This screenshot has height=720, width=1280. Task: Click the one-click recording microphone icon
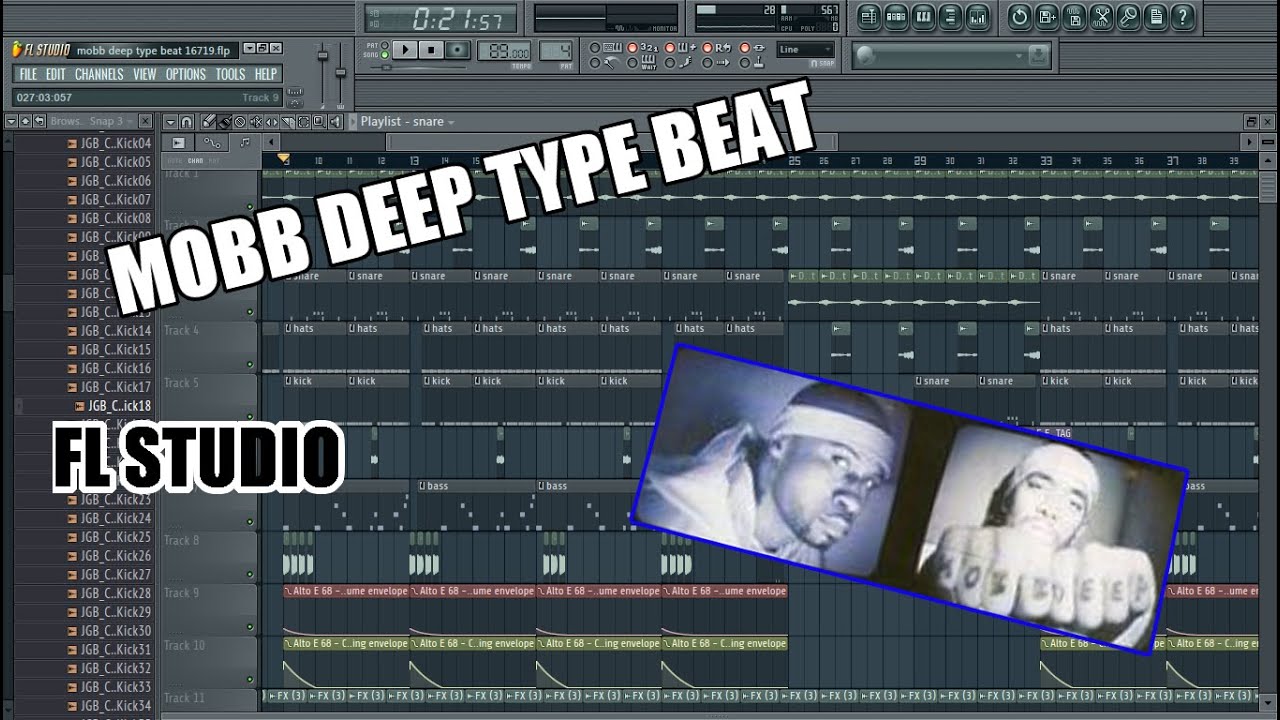tap(1128, 16)
